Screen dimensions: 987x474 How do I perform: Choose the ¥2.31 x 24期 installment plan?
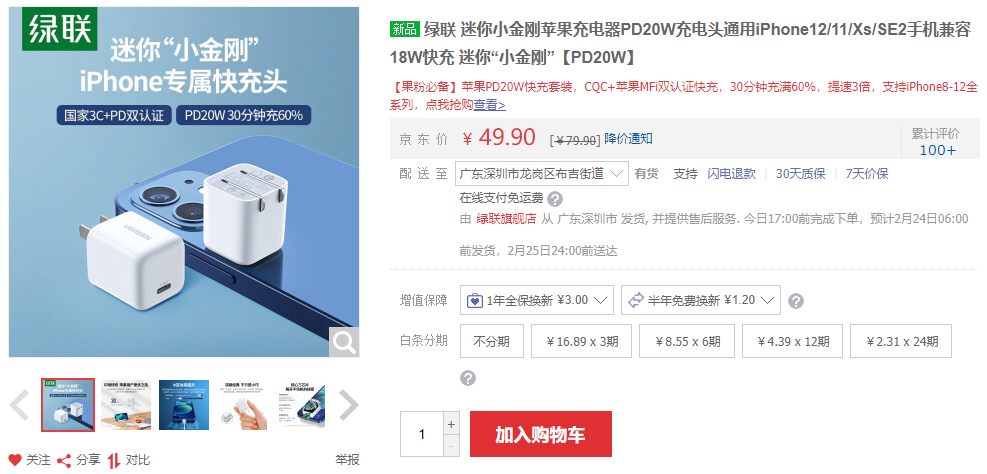pyautogui.click(x=901, y=341)
